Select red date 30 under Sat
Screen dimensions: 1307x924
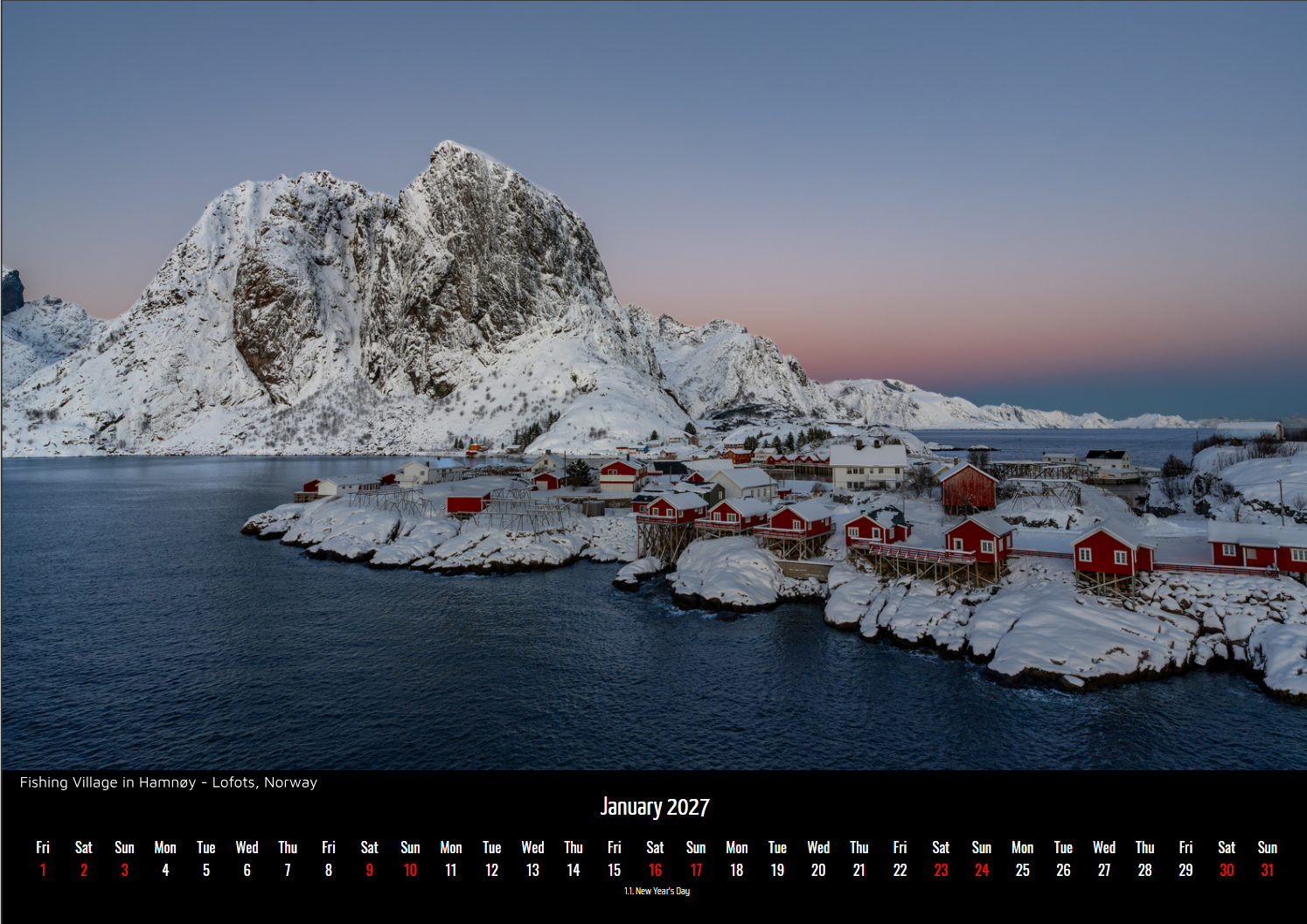[x=1227, y=870]
